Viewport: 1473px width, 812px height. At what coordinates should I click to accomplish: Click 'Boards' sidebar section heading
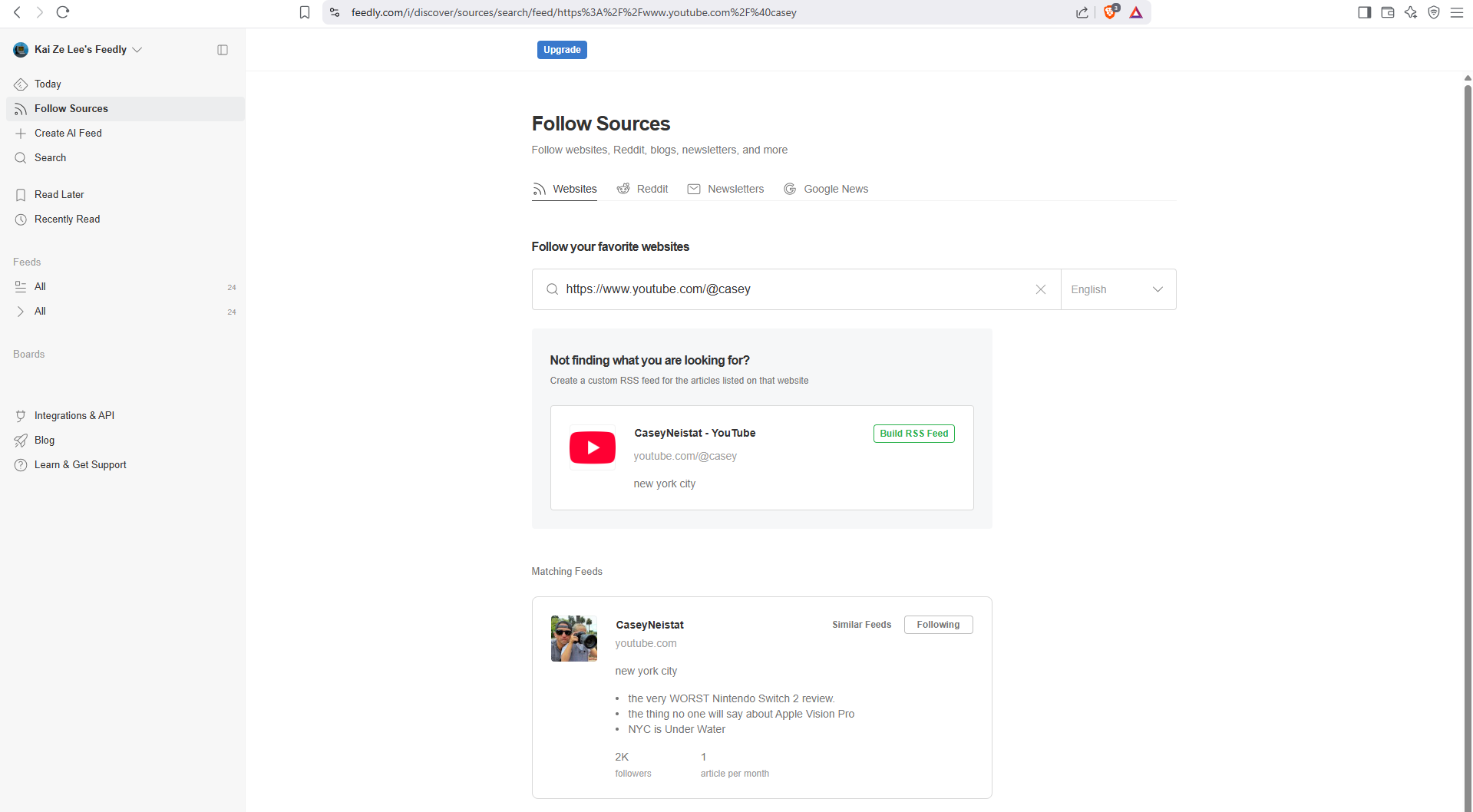pos(28,355)
